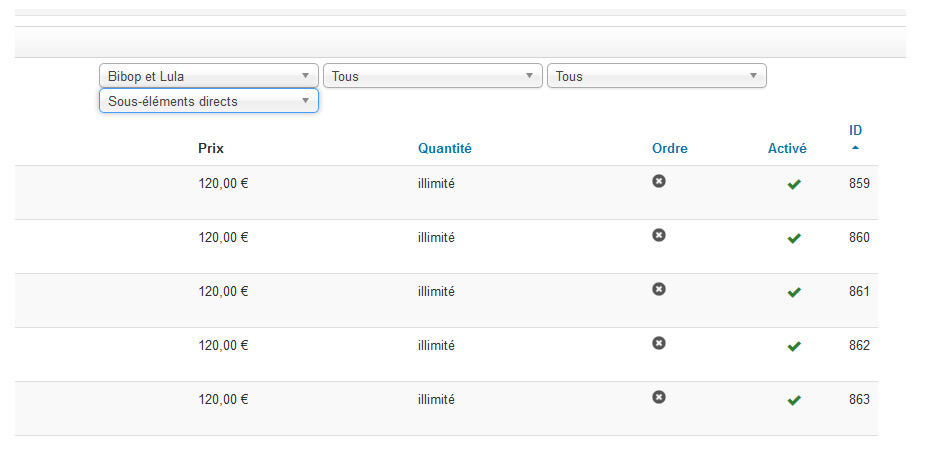Image resolution: width=946 pixels, height=454 pixels.
Task: Click the order X icon for ID 863
Action: pyautogui.click(x=659, y=397)
